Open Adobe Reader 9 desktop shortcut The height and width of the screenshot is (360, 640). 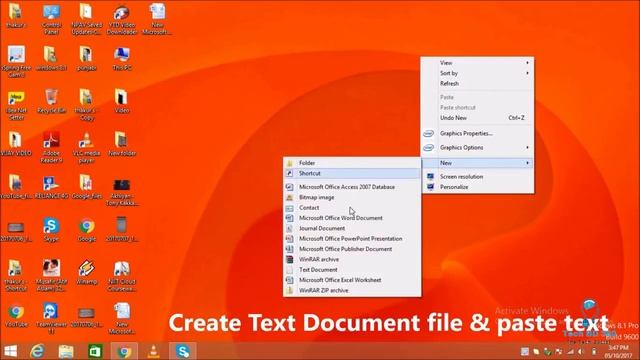click(51, 147)
